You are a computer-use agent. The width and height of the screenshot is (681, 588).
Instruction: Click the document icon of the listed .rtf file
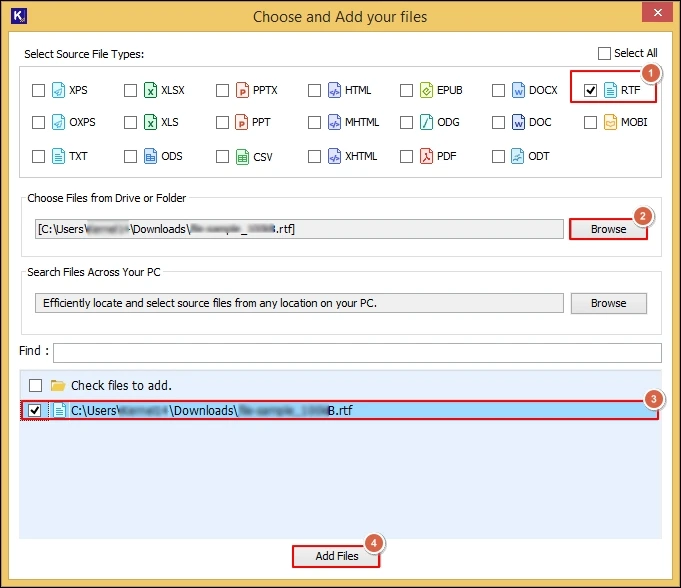pyautogui.click(x=59, y=410)
